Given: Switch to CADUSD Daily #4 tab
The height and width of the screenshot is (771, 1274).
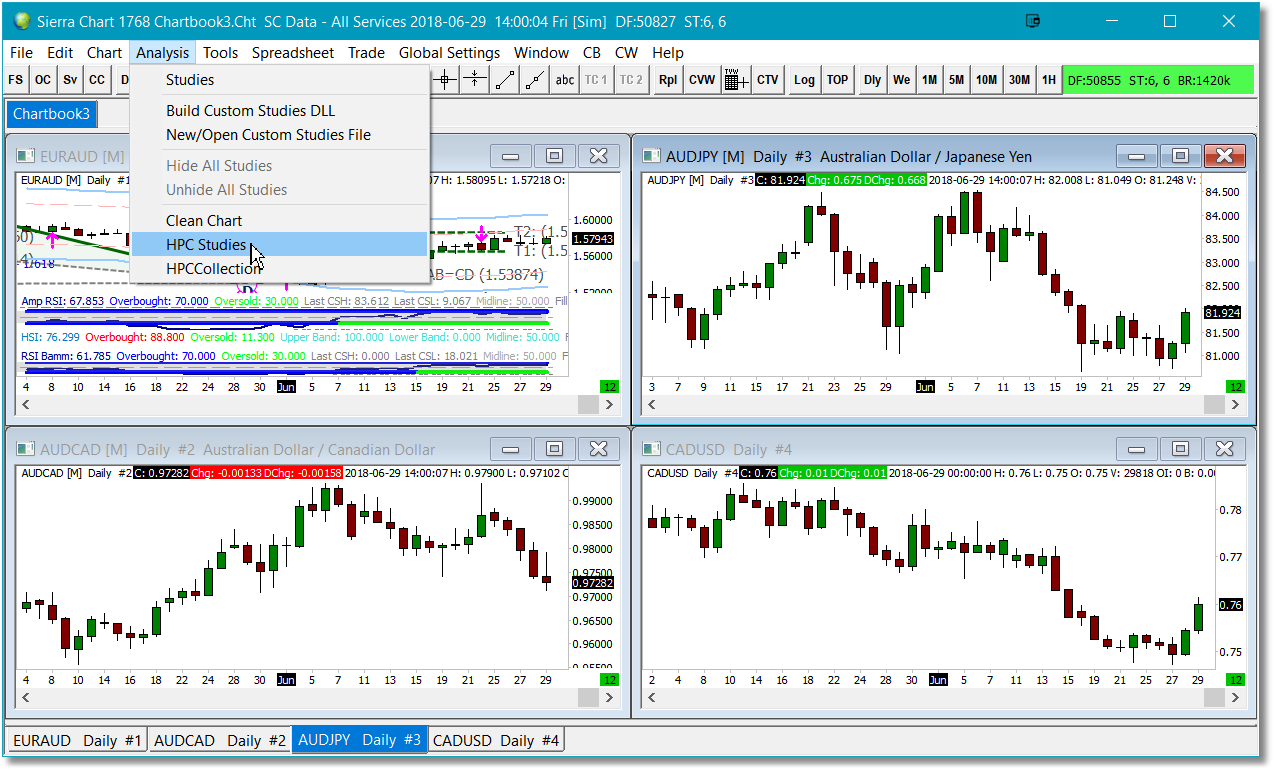Looking at the screenshot, I should tap(496, 741).
